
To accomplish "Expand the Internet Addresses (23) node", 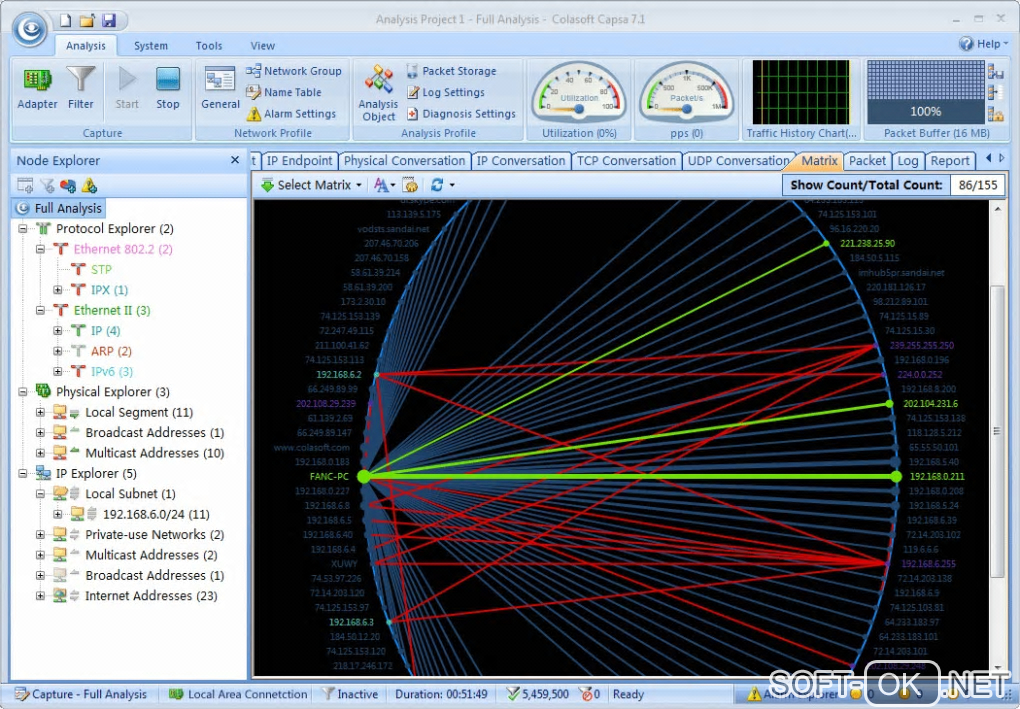I will (40, 596).
